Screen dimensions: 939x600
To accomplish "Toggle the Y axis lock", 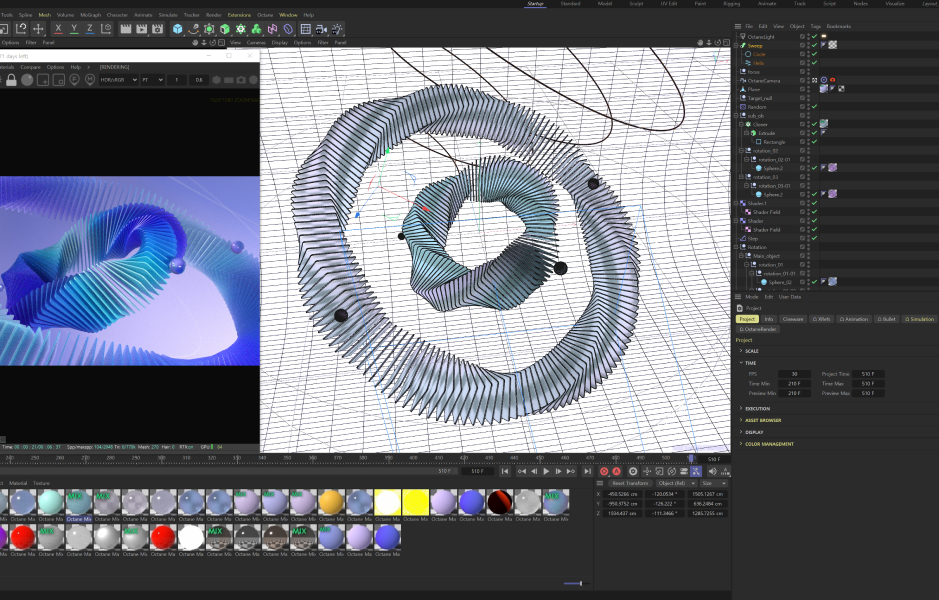I will tap(74, 29).
